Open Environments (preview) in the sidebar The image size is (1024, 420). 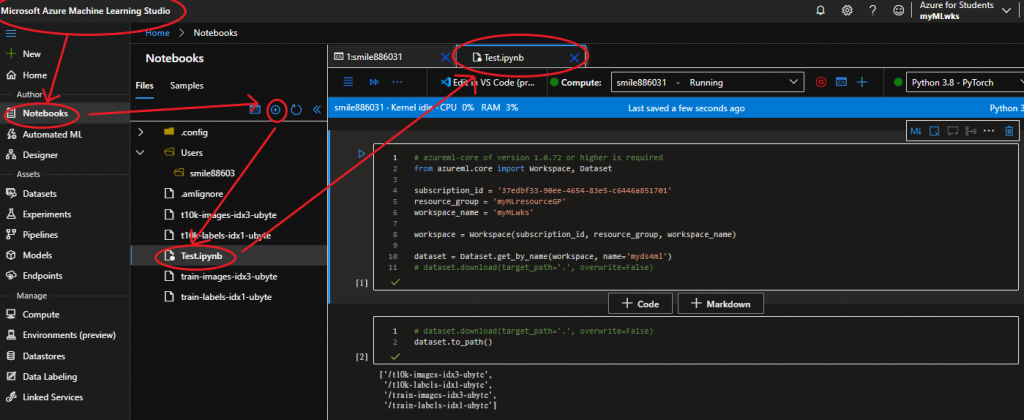[x=61, y=335]
